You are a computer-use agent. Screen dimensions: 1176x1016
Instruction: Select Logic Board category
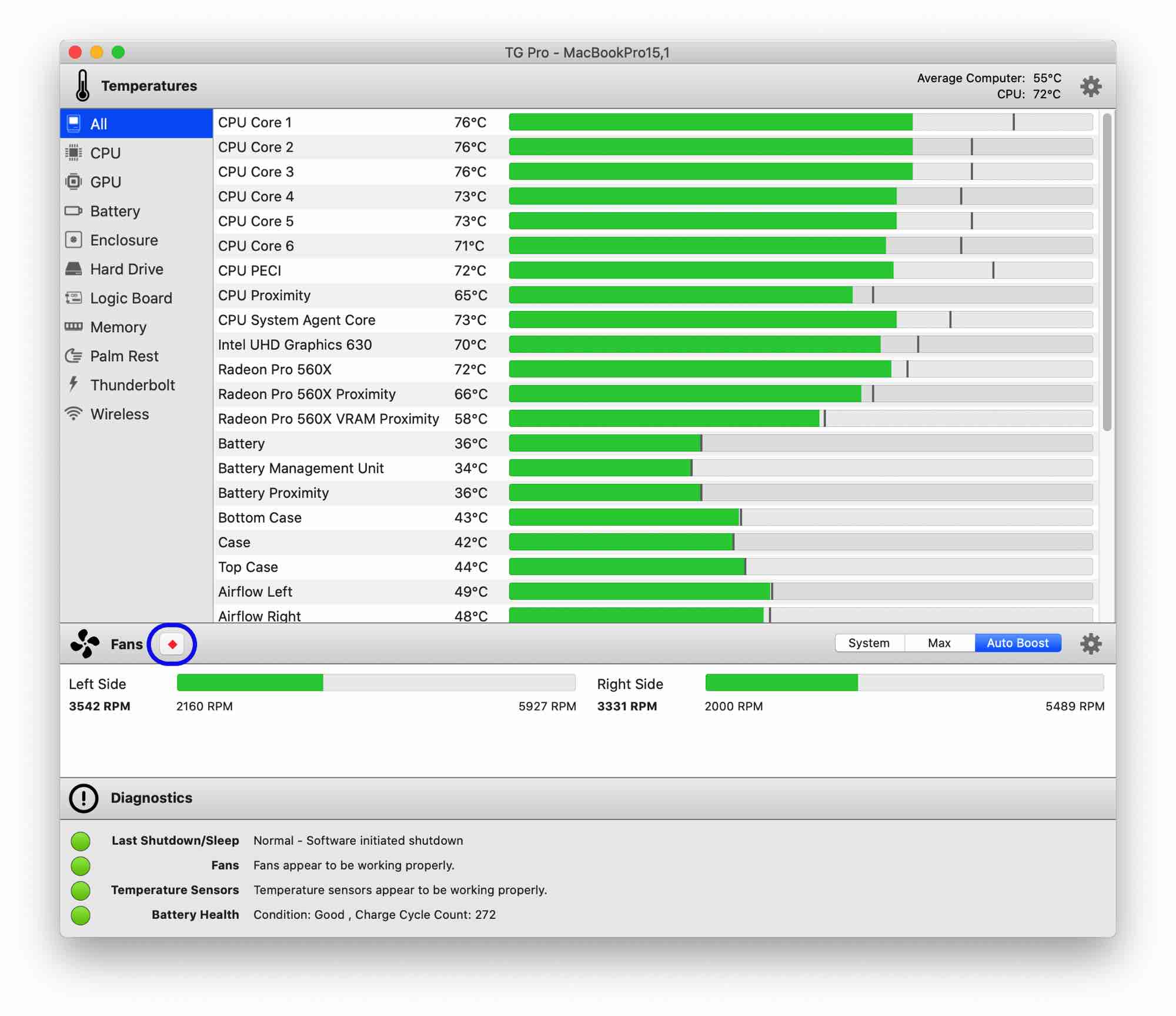pos(131,298)
